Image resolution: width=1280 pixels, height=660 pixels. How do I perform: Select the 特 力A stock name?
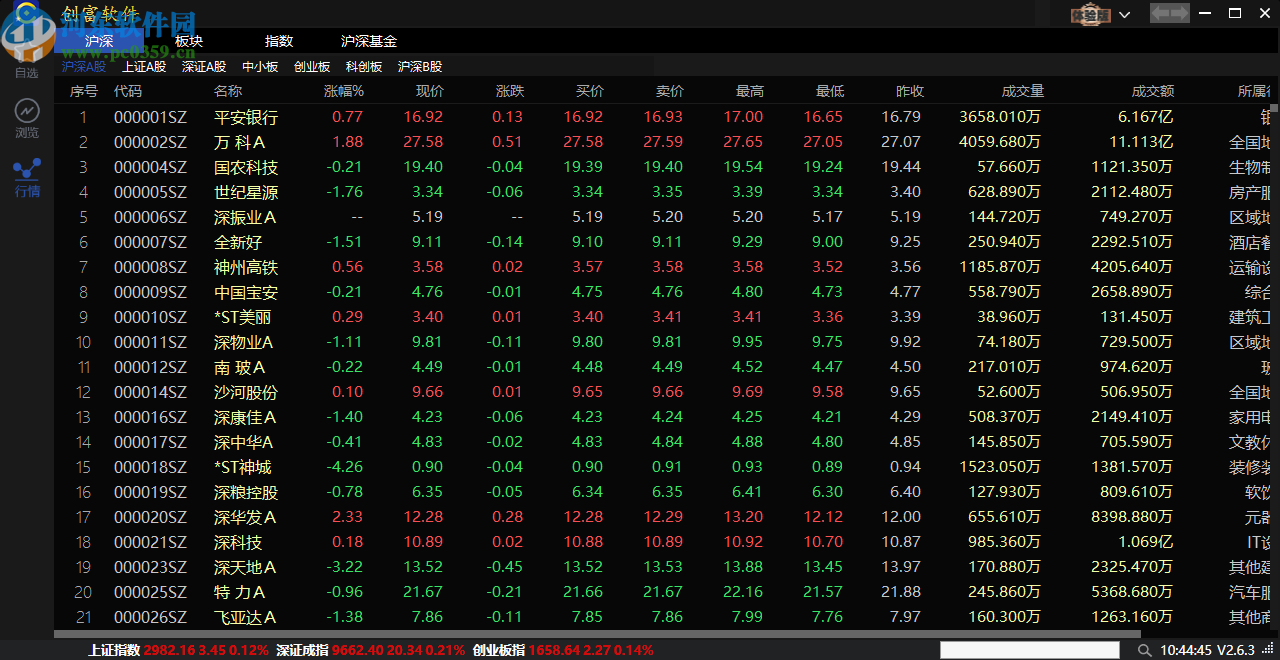click(239, 592)
